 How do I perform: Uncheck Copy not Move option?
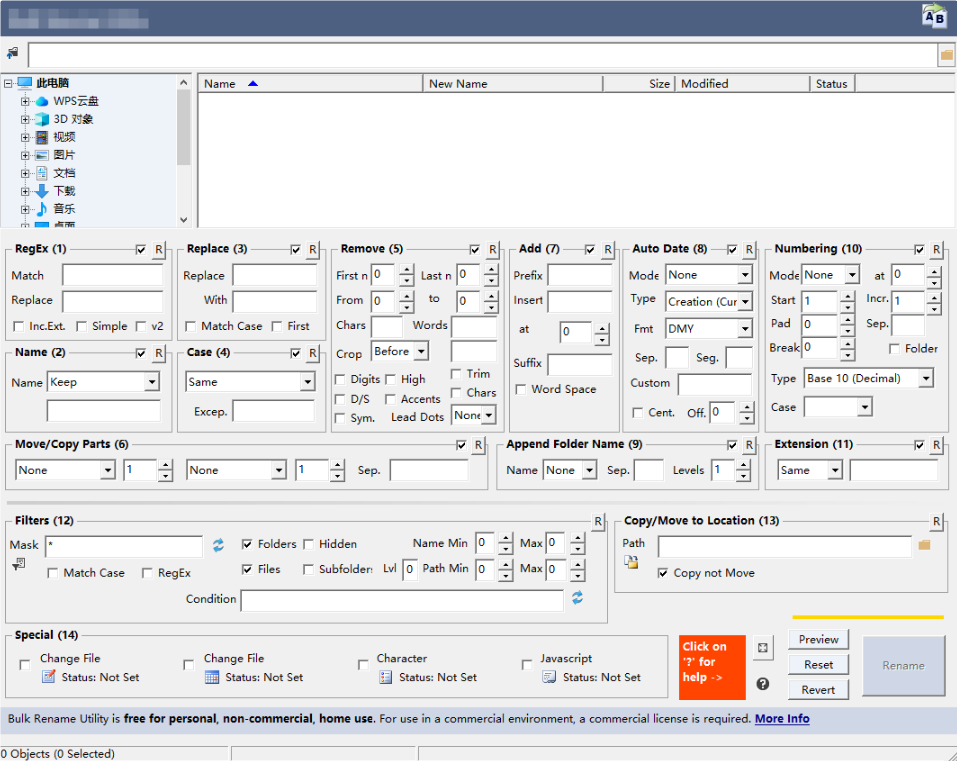click(663, 573)
